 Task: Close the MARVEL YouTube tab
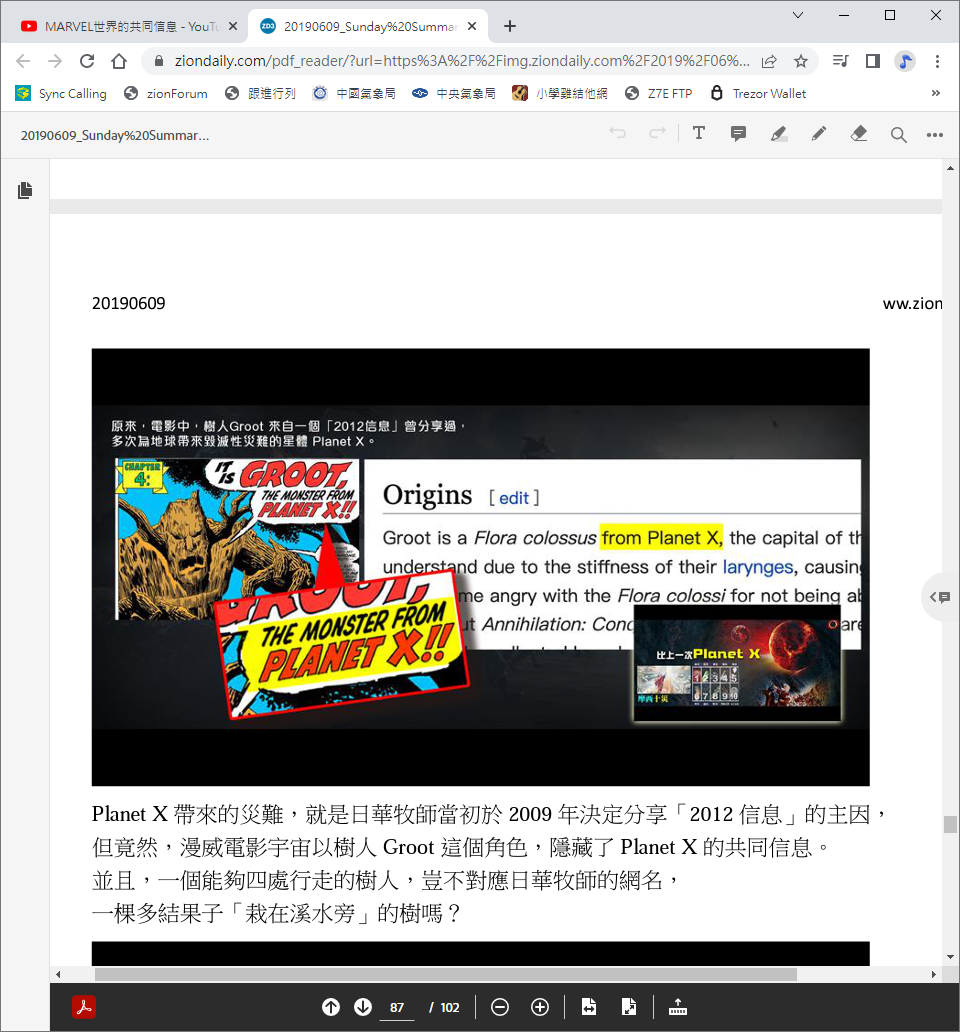tap(233, 26)
